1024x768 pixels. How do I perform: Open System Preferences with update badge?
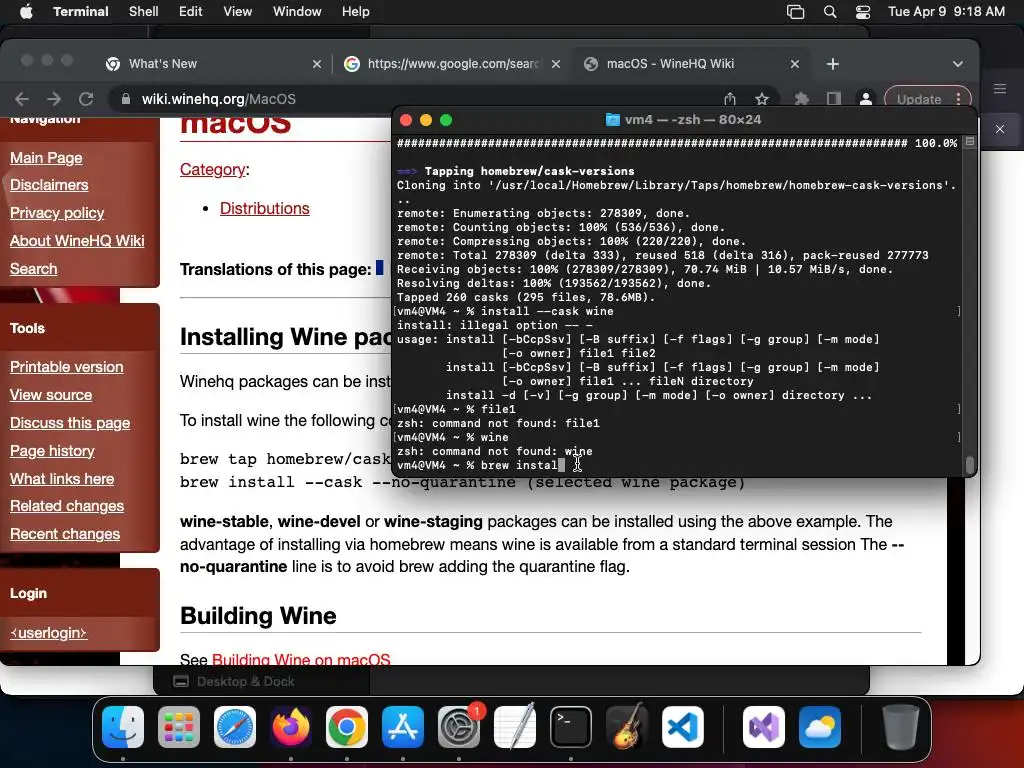[x=458, y=727]
